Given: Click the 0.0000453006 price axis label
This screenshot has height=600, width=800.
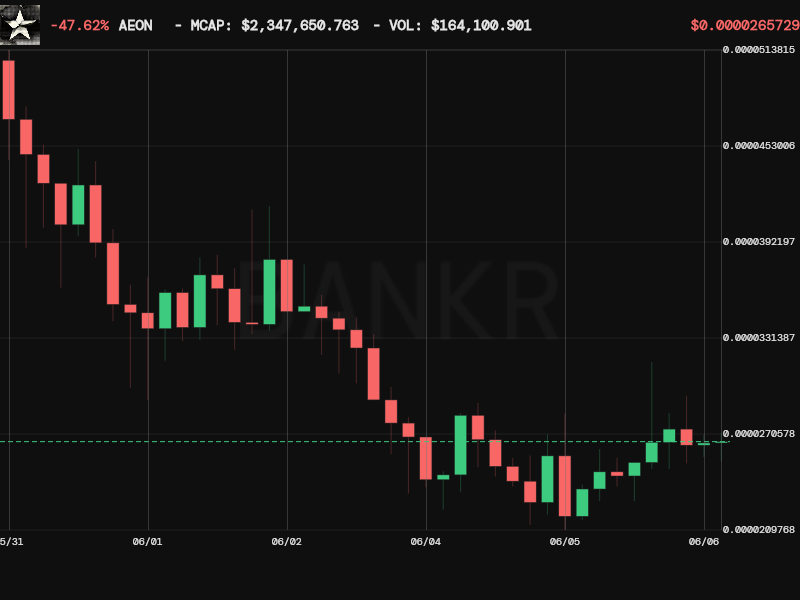Looking at the screenshot, I should coord(759,146).
